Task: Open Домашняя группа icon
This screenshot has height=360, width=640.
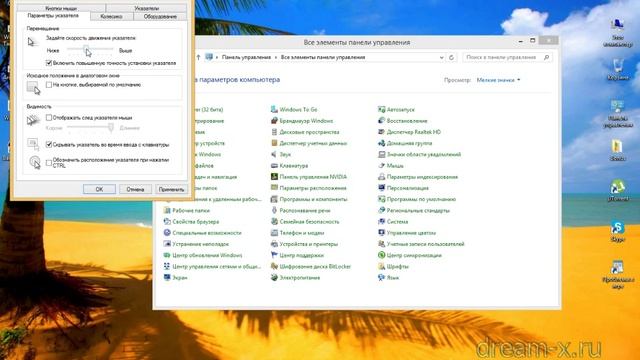Action: 381,143
